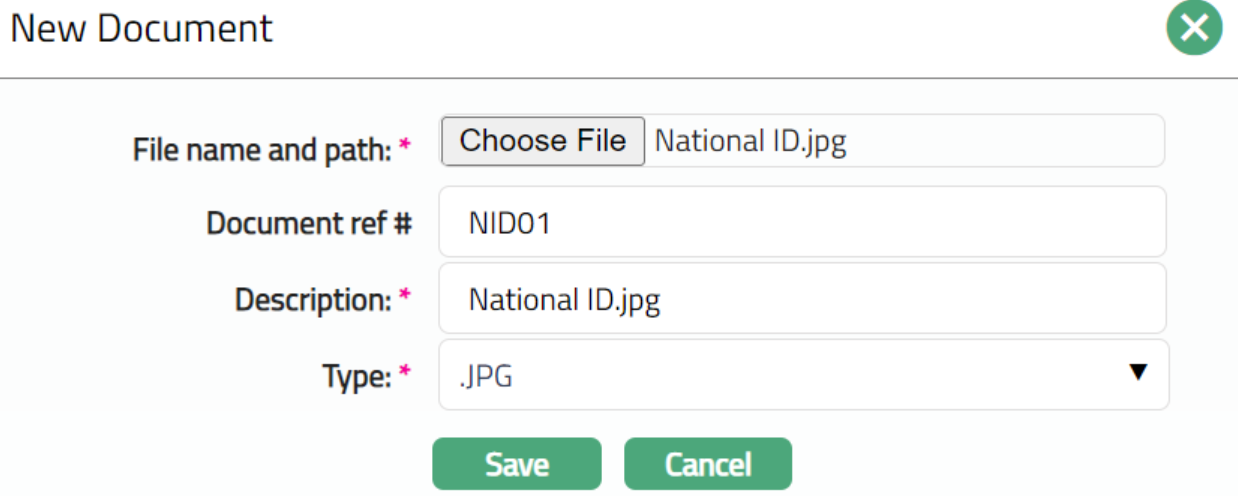The width and height of the screenshot is (1238, 496).
Task: Click the Choose File button
Action: click(543, 141)
